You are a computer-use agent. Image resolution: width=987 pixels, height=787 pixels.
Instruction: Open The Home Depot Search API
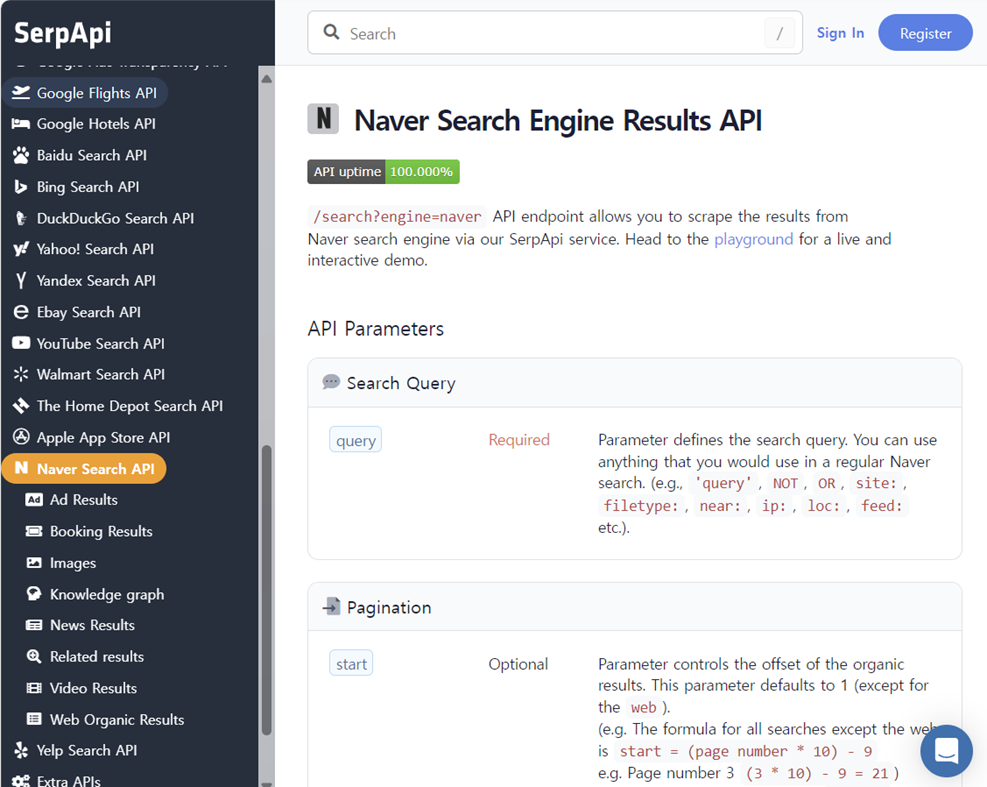click(x=130, y=406)
